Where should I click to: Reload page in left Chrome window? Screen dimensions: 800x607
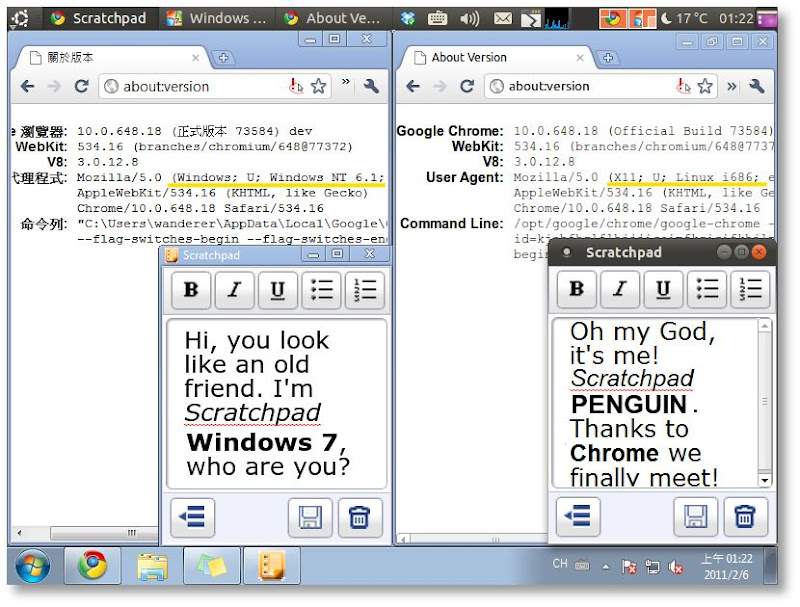[82, 86]
